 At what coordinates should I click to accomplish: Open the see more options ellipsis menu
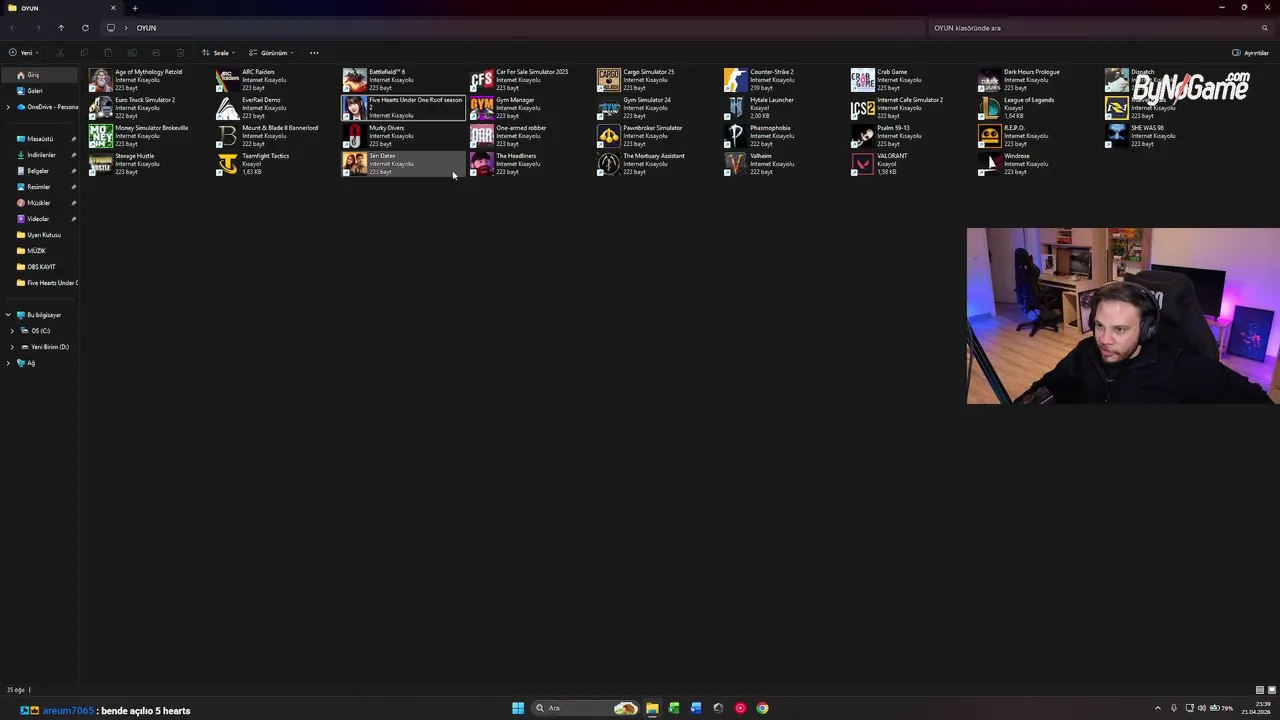point(314,53)
